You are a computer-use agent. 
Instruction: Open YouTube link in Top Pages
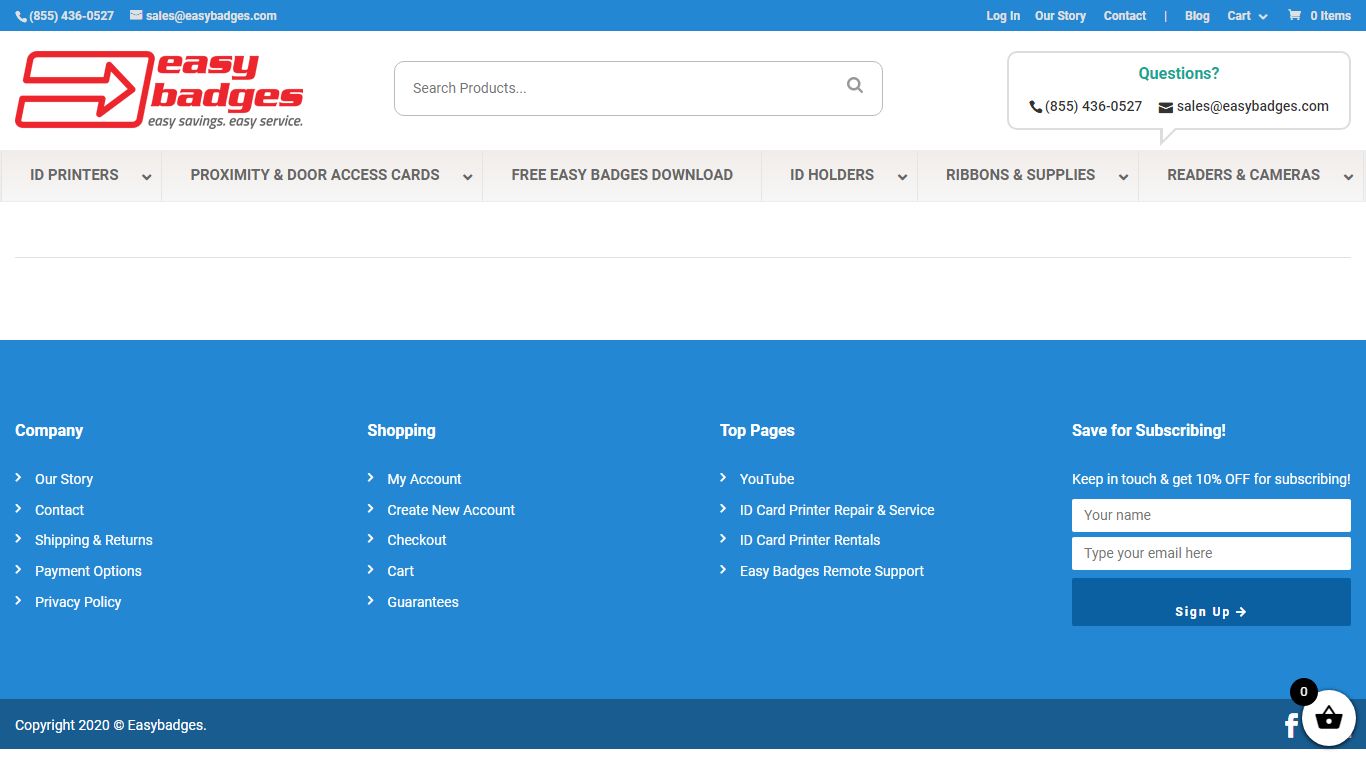(x=767, y=479)
